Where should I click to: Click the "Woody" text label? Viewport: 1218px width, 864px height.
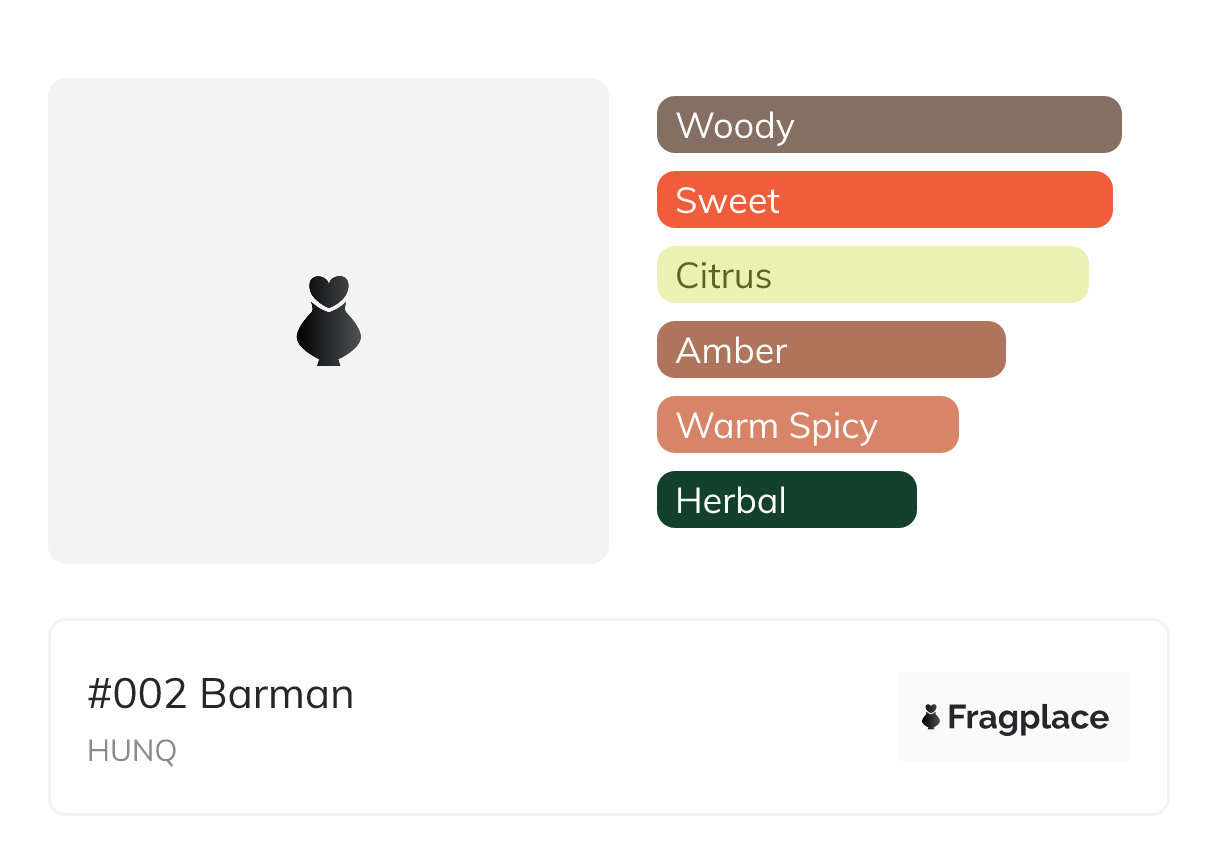tap(735, 126)
